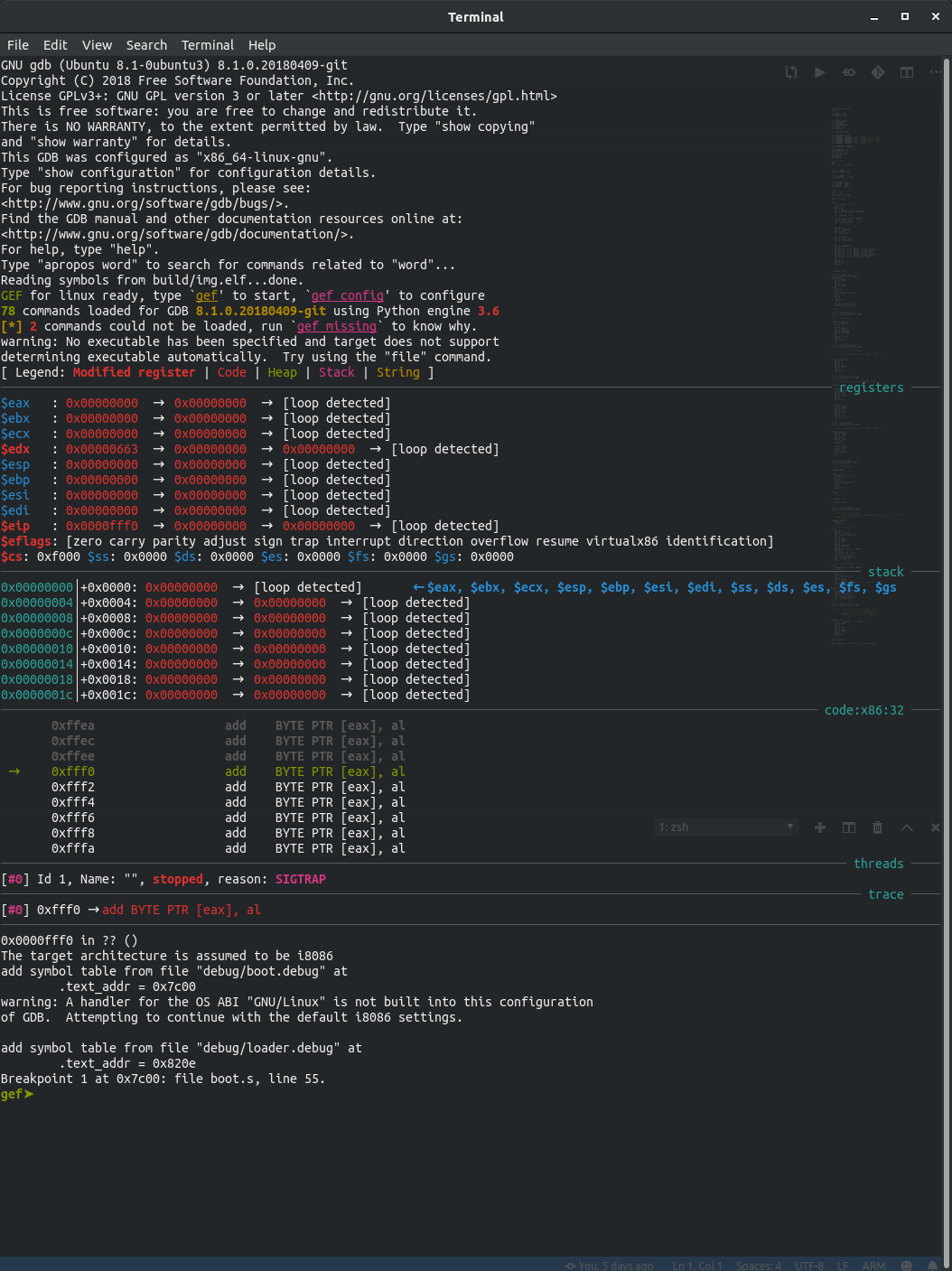Click the vertical scrollbar on right edge

(947, 632)
